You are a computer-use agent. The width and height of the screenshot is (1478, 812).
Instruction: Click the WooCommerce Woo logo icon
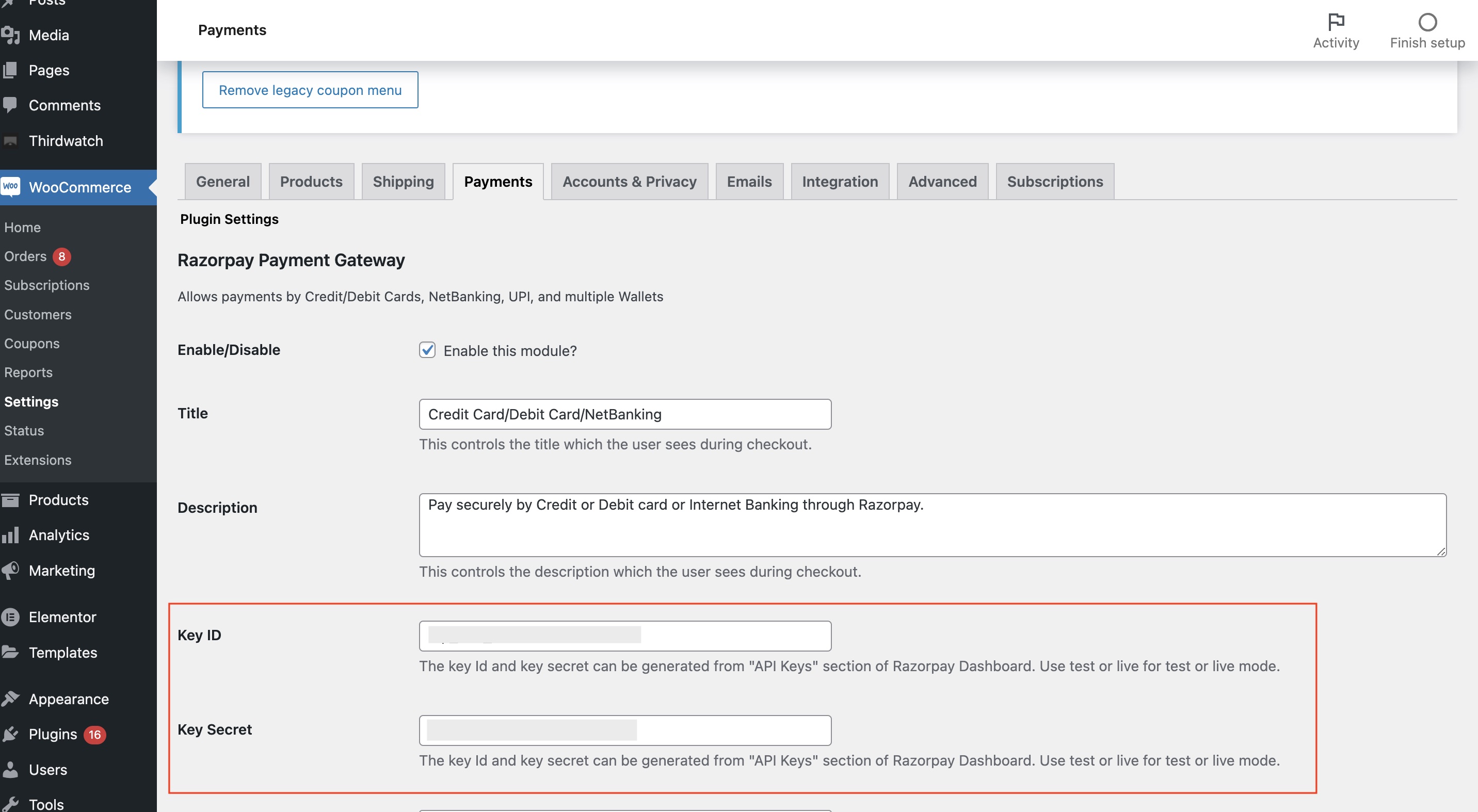pyautogui.click(x=10, y=186)
